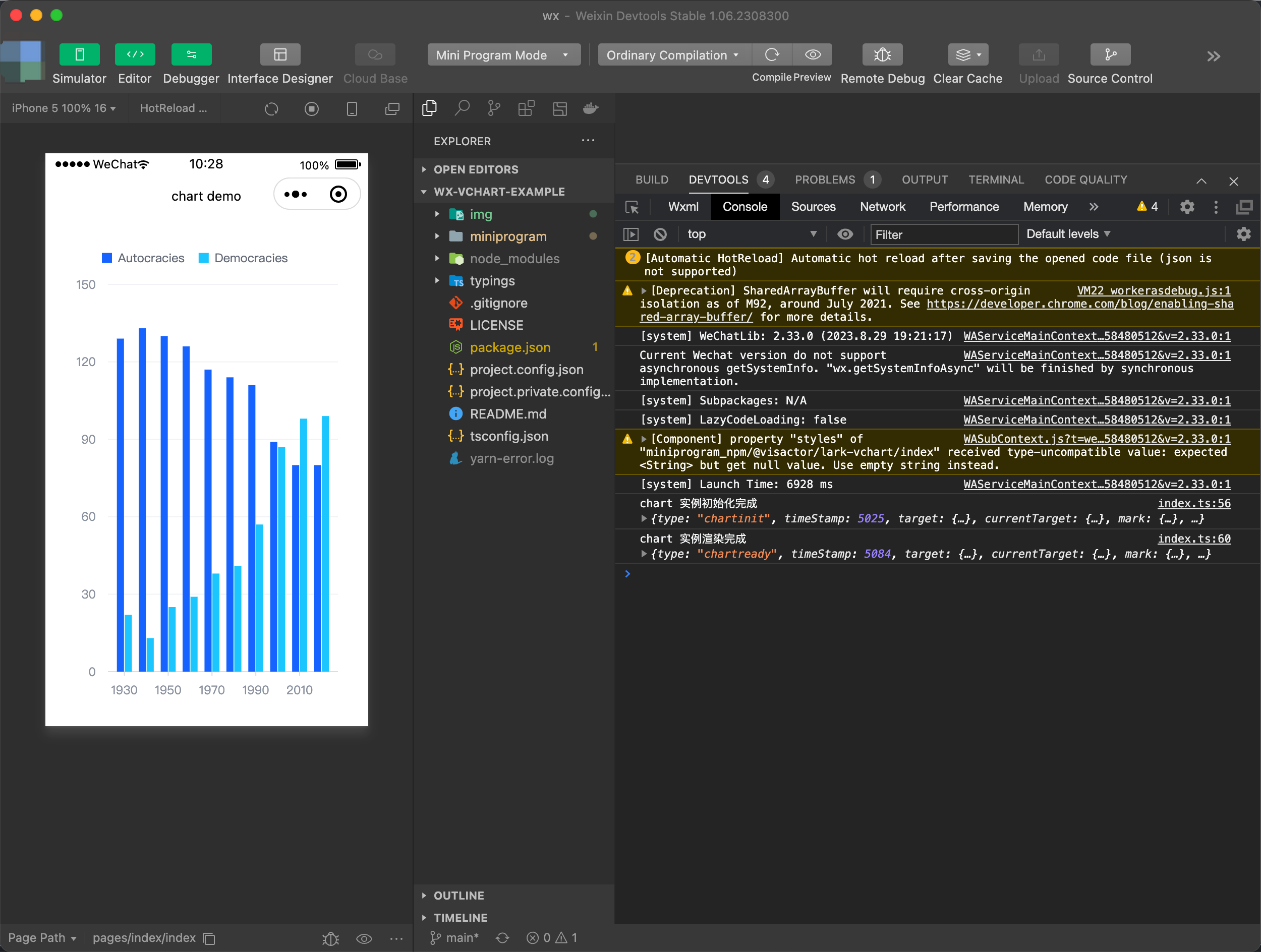Click the Upload icon
The width and height of the screenshot is (1261, 952).
pos(1039,54)
